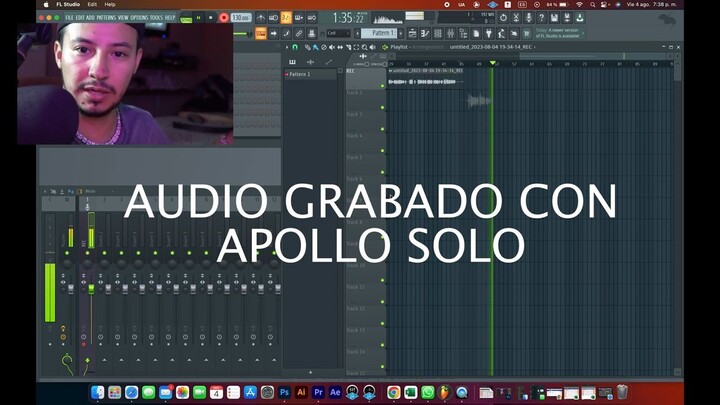
Task: Click the REC track header name
Action: point(351,71)
